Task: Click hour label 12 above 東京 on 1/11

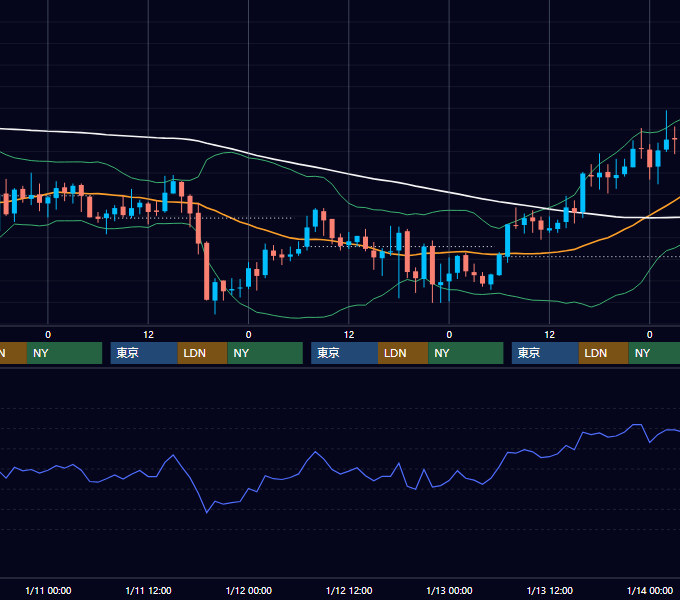Action: coord(148,335)
